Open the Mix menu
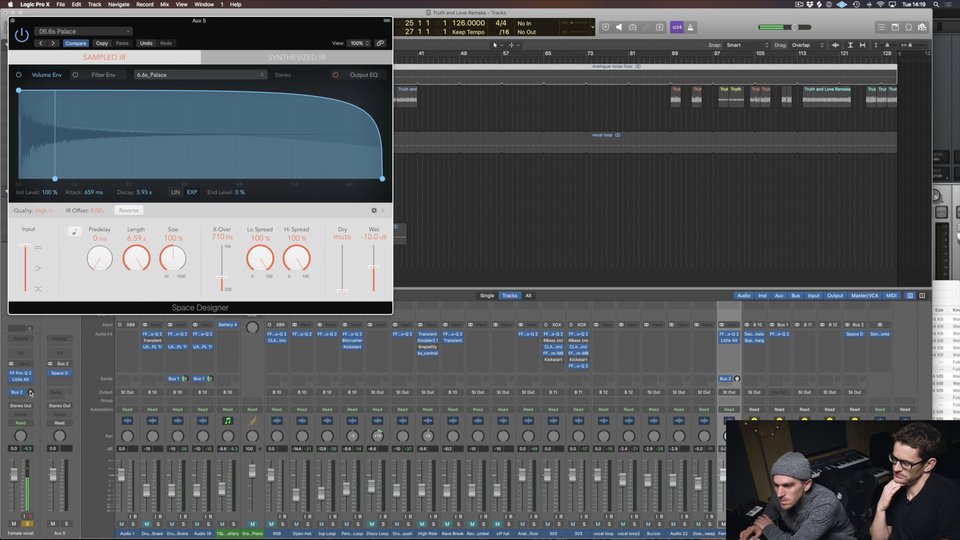This screenshot has width=960, height=540. point(164,4)
